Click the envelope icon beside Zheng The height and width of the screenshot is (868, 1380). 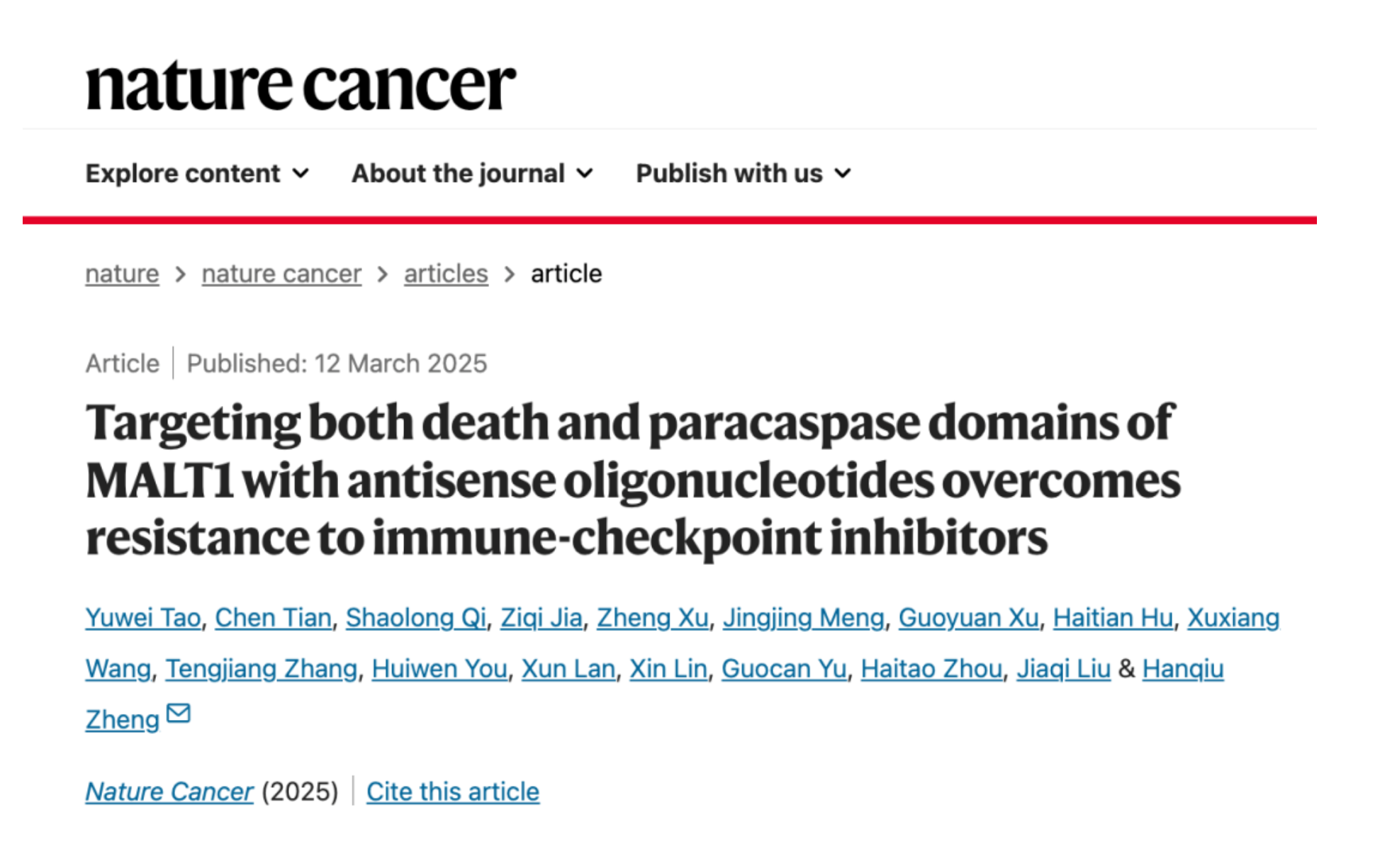[x=178, y=713]
